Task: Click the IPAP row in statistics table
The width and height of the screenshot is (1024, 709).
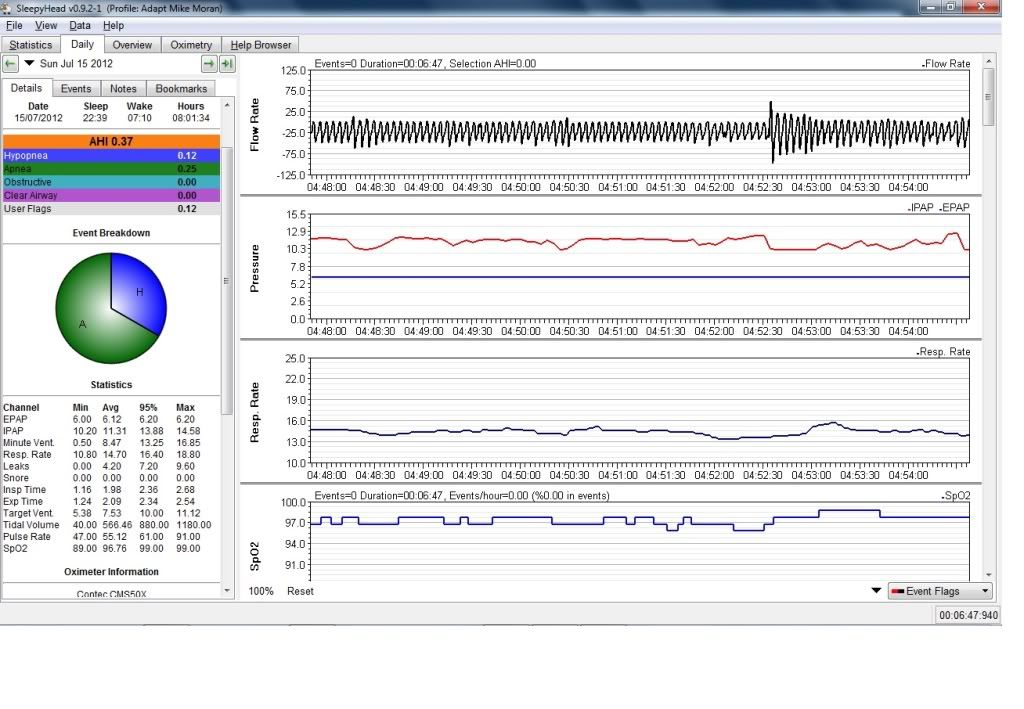Action: pyautogui.click(x=108, y=431)
